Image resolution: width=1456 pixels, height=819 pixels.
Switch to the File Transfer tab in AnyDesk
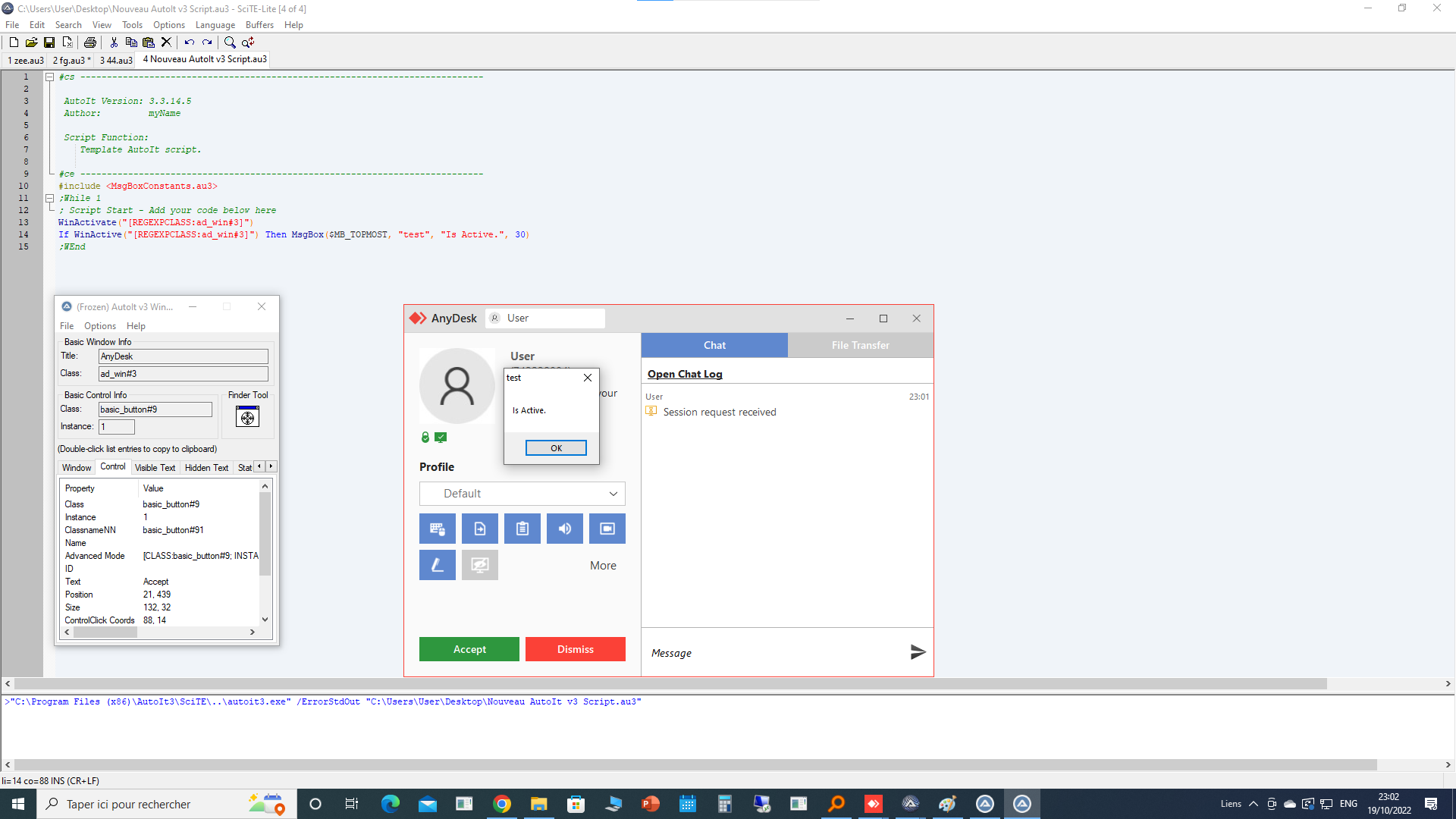pyautogui.click(x=860, y=345)
